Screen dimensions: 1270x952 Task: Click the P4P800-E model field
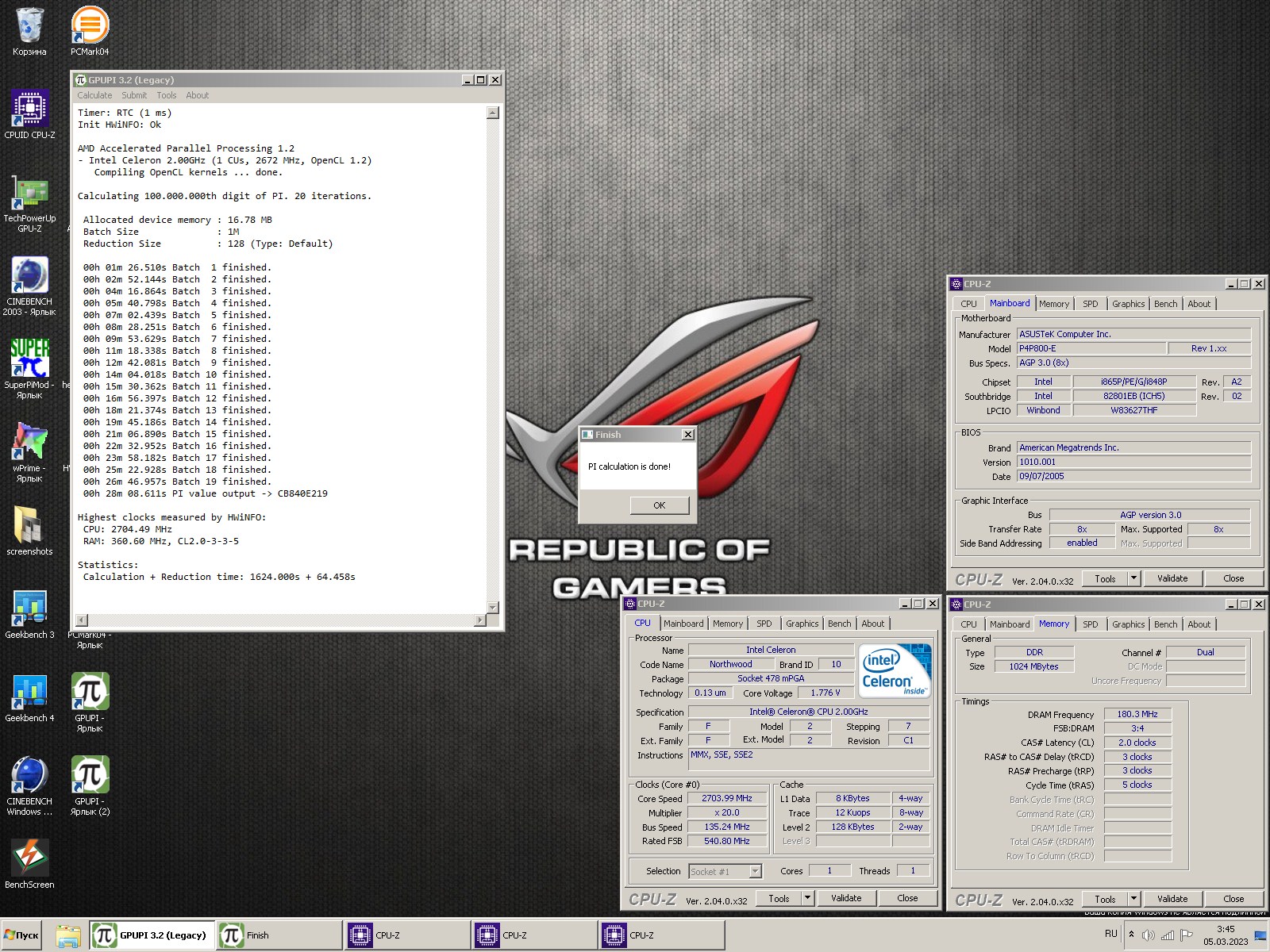1091,348
